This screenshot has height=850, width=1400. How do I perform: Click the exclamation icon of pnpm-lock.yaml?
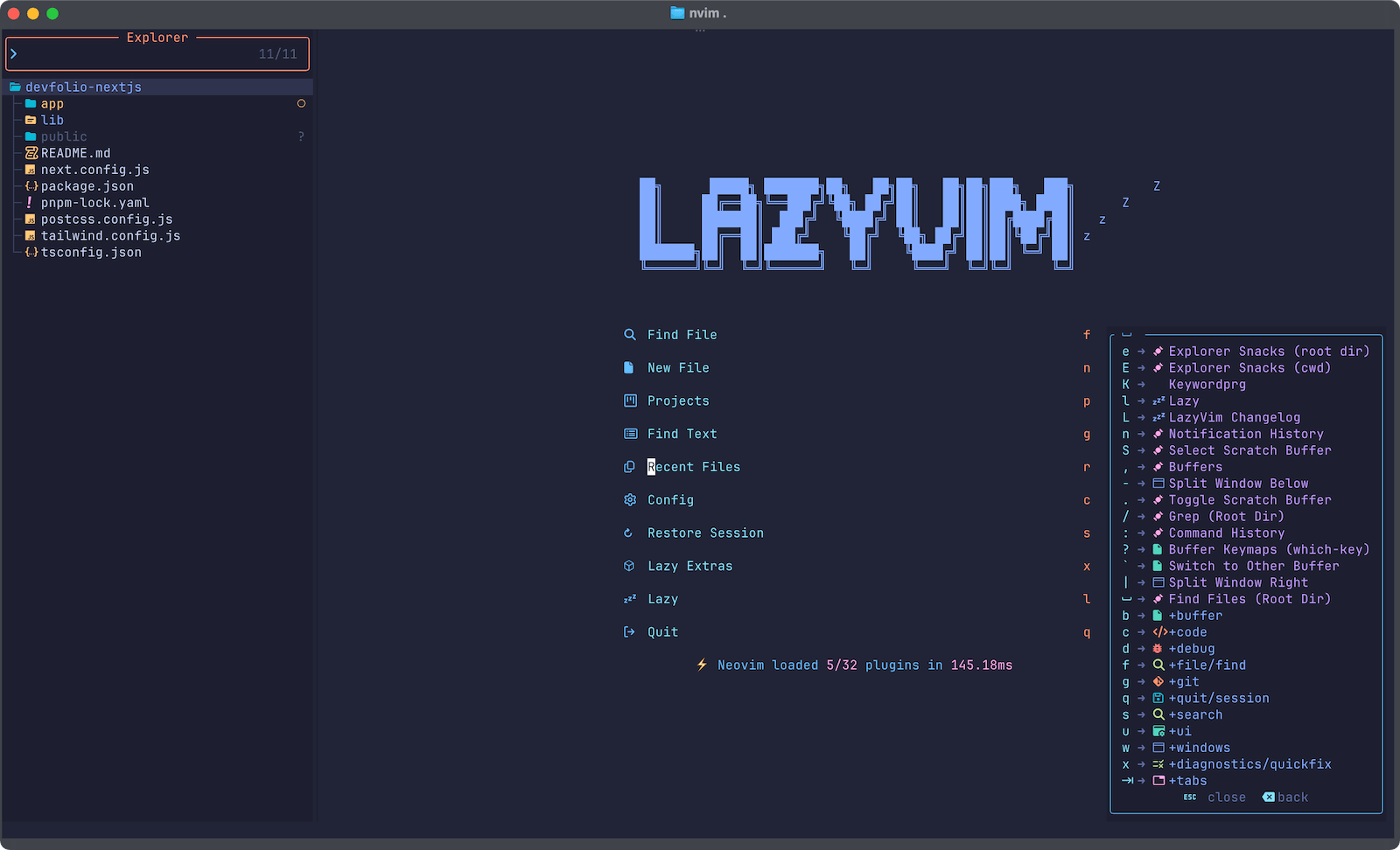30,202
